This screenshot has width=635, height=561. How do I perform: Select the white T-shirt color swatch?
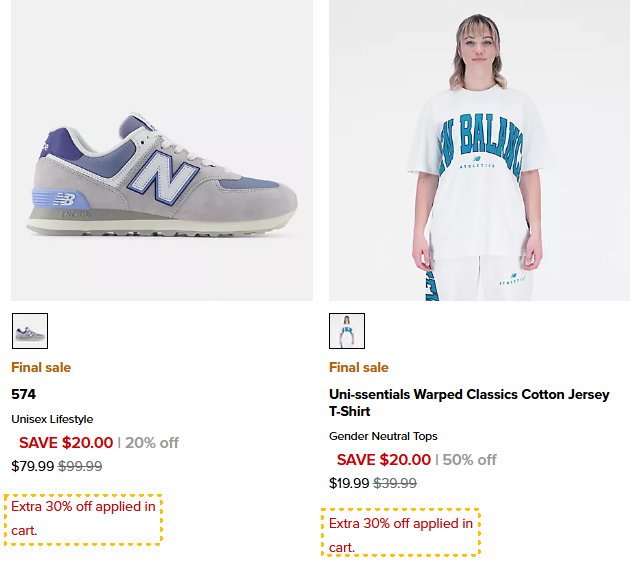(347, 331)
